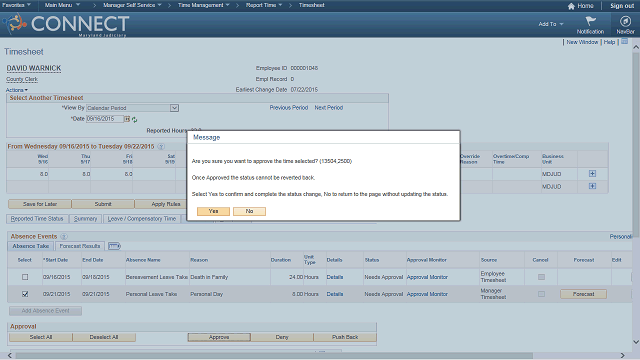Click the help icon next to date range header
This screenshot has height=360, width=640.
(x=161, y=147)
